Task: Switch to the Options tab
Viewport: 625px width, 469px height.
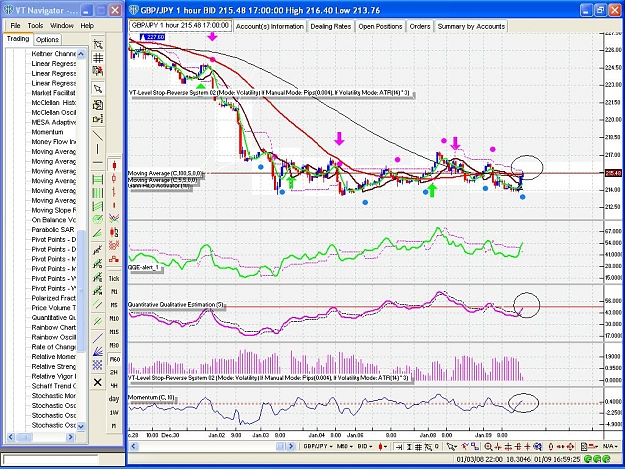Action: point(47,39)
